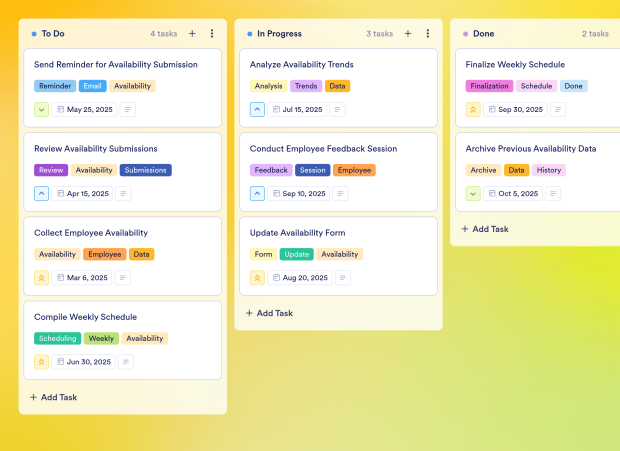This screenshot has height=451, width=620.
Task: Open description icon on Compile Weekly Schedule card
Action: point(126,362)
